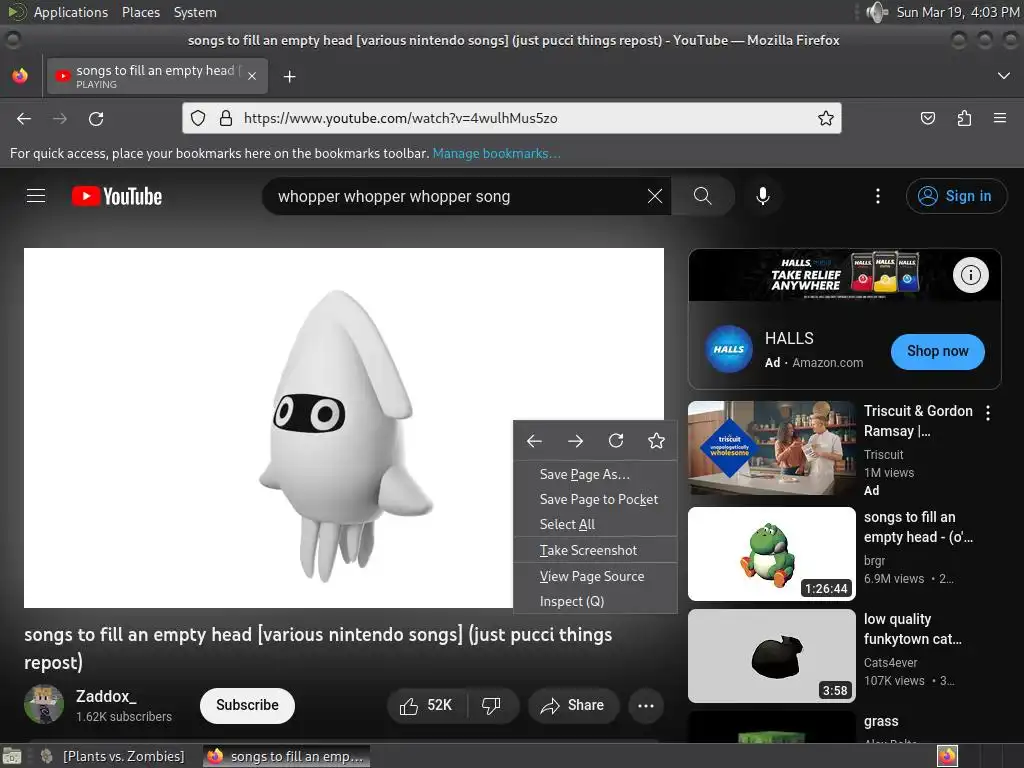Open the clock Sun Mar 19, 4:03 PM
Screen dimensions: 1024x768
[x=957, y=12]
